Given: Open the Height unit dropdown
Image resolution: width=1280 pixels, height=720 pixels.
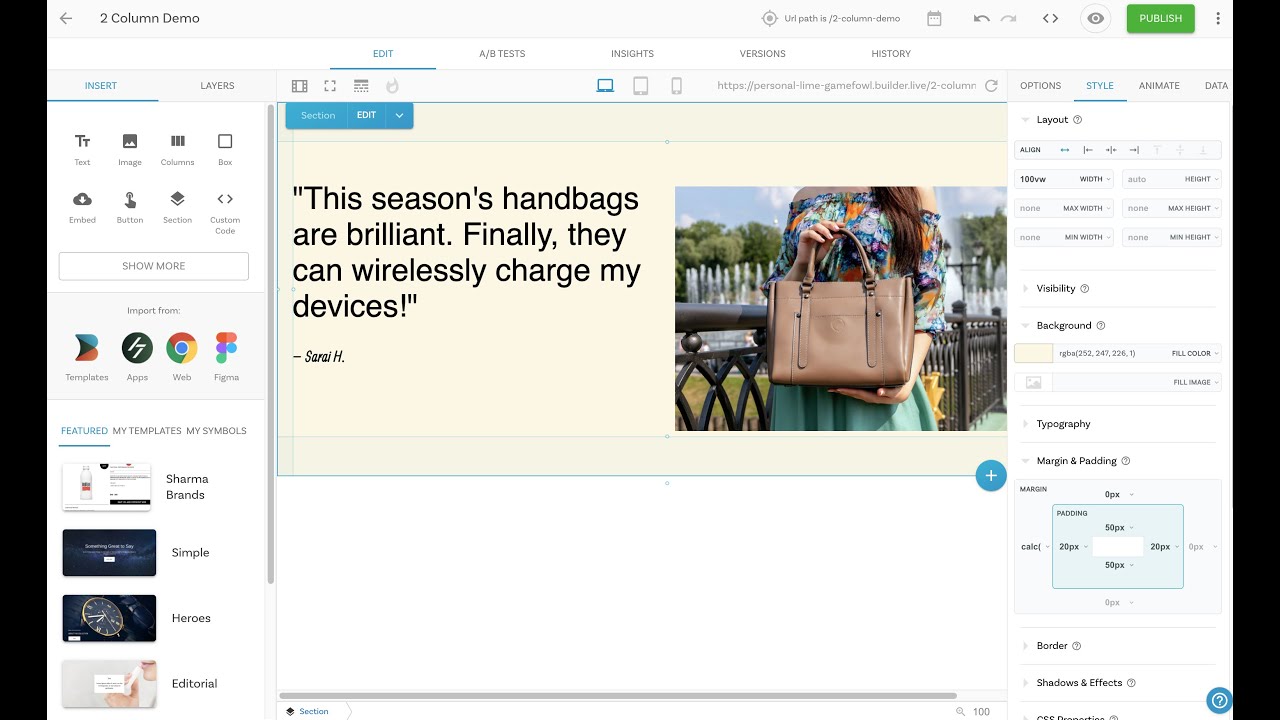Looking at the screenshot, I should pyautogui.click(x=1201, y=179).
